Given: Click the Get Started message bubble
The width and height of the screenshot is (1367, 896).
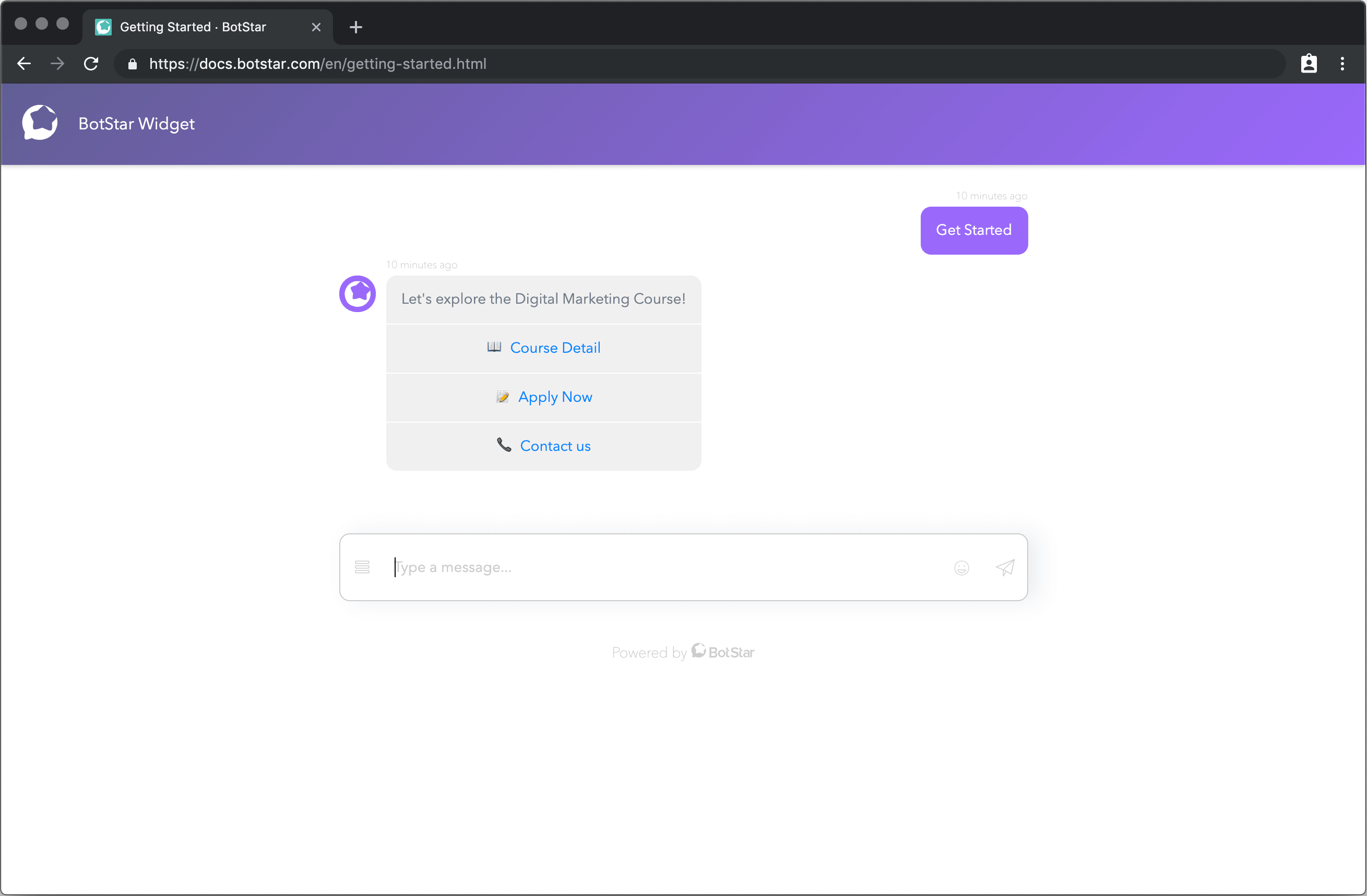Looking at the screenshot, I should [x=974, y=230].
